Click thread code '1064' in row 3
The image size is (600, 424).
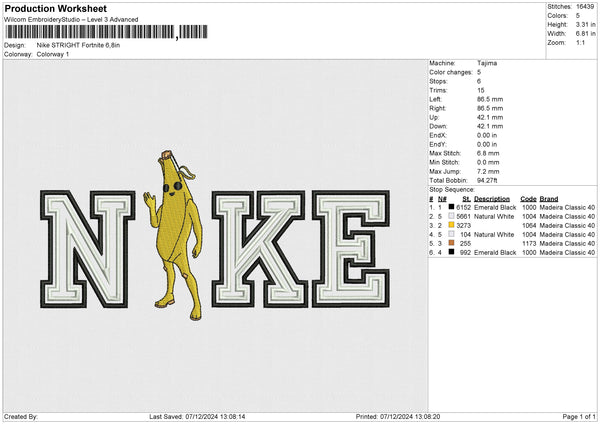point(529,225)
